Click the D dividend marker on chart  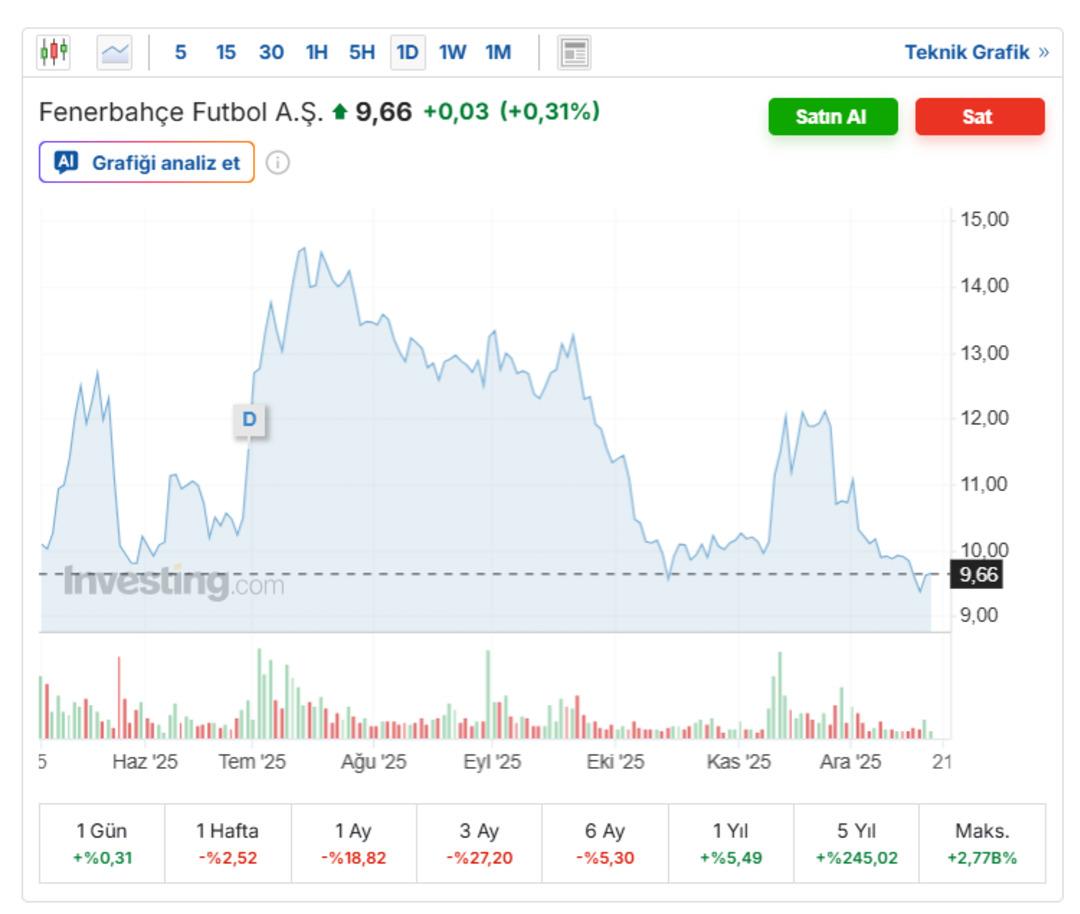(249, 420)
